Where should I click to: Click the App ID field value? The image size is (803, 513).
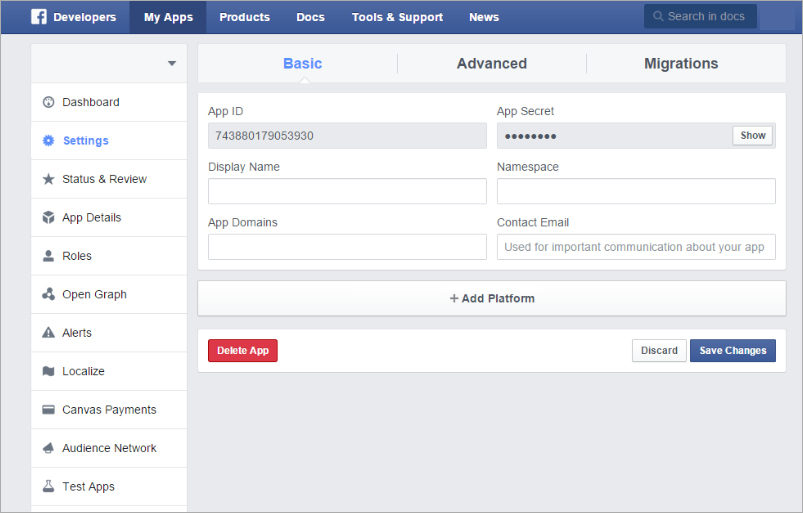(x=347, y=136)
